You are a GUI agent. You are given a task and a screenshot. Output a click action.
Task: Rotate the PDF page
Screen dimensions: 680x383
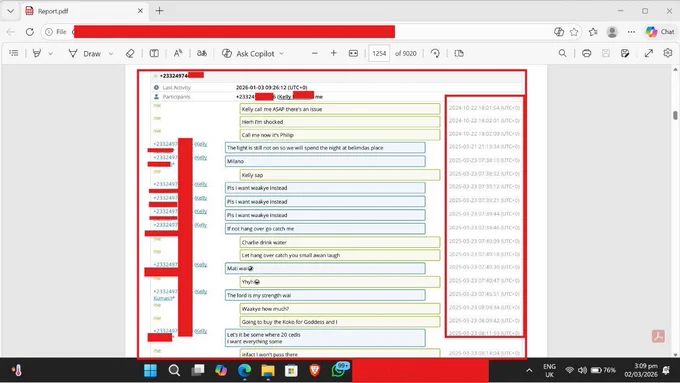click(x=435, y=53)
